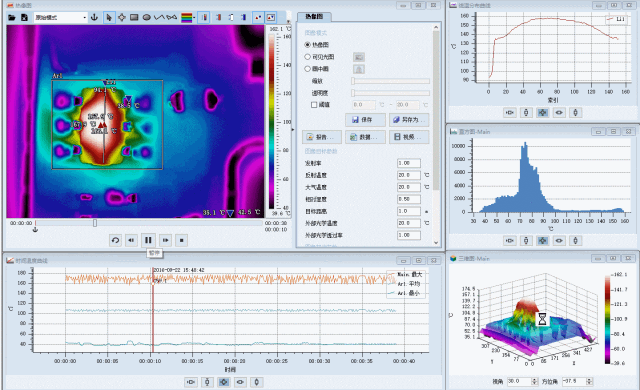Open the rainbow color palette dropdown
640x390 pixels.
click(x=188, y=18)
